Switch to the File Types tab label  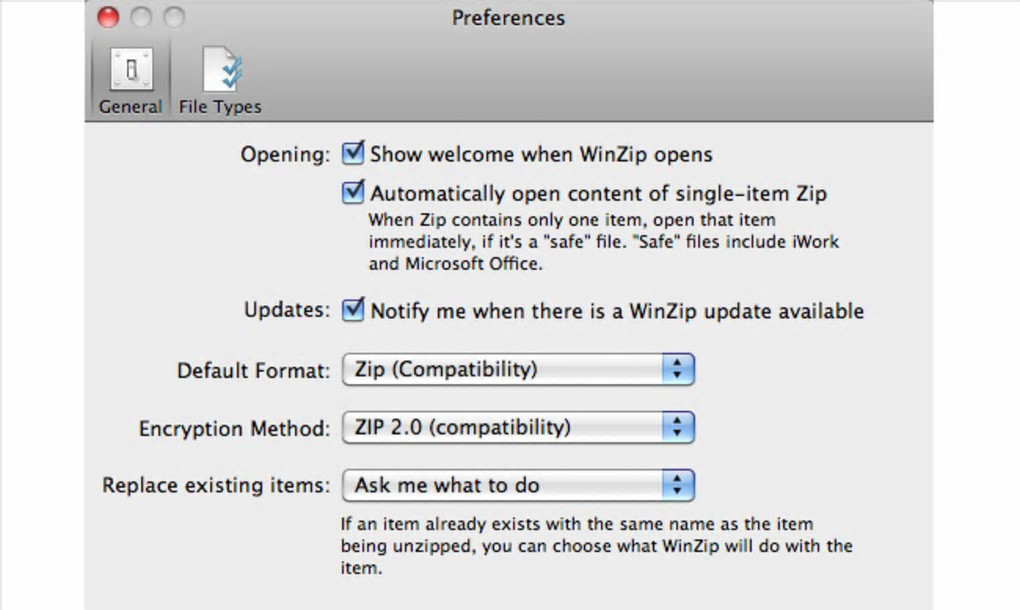220,107
